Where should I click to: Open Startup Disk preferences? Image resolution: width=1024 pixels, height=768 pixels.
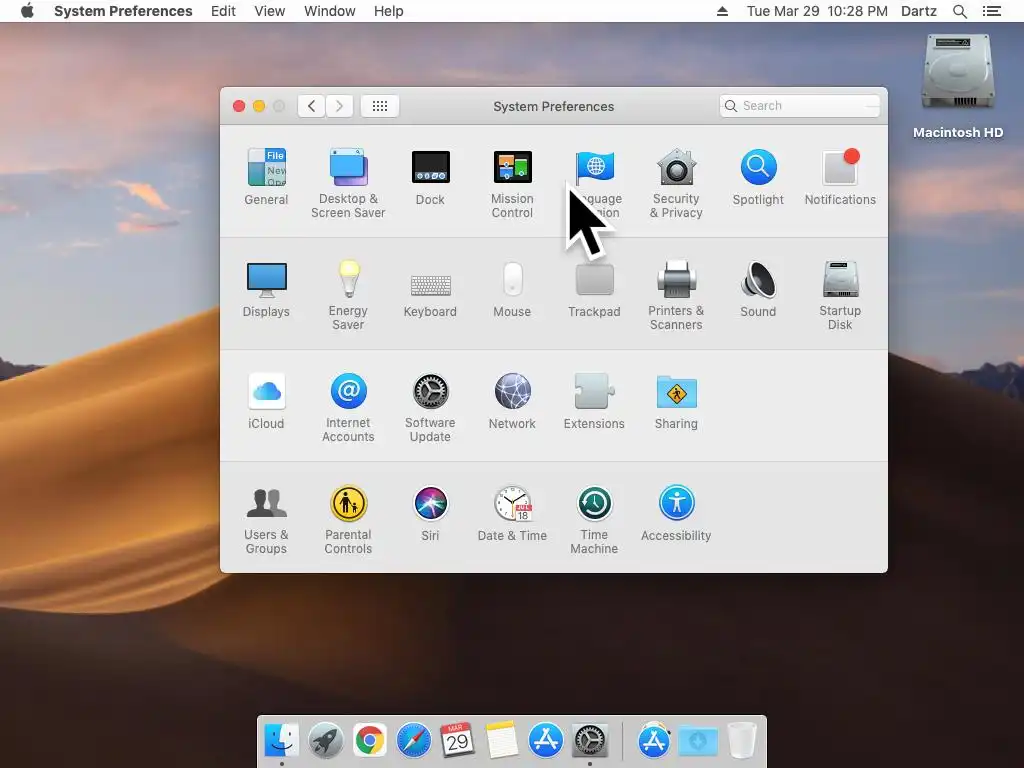pos(840,295)
